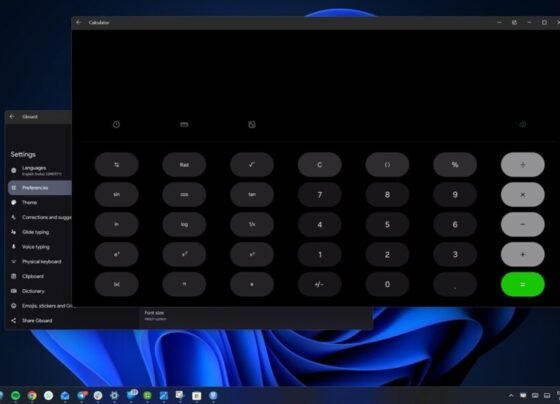Open Languages in Gboard settings
Screen dimensions: 560x404
(x=40, y=170)
